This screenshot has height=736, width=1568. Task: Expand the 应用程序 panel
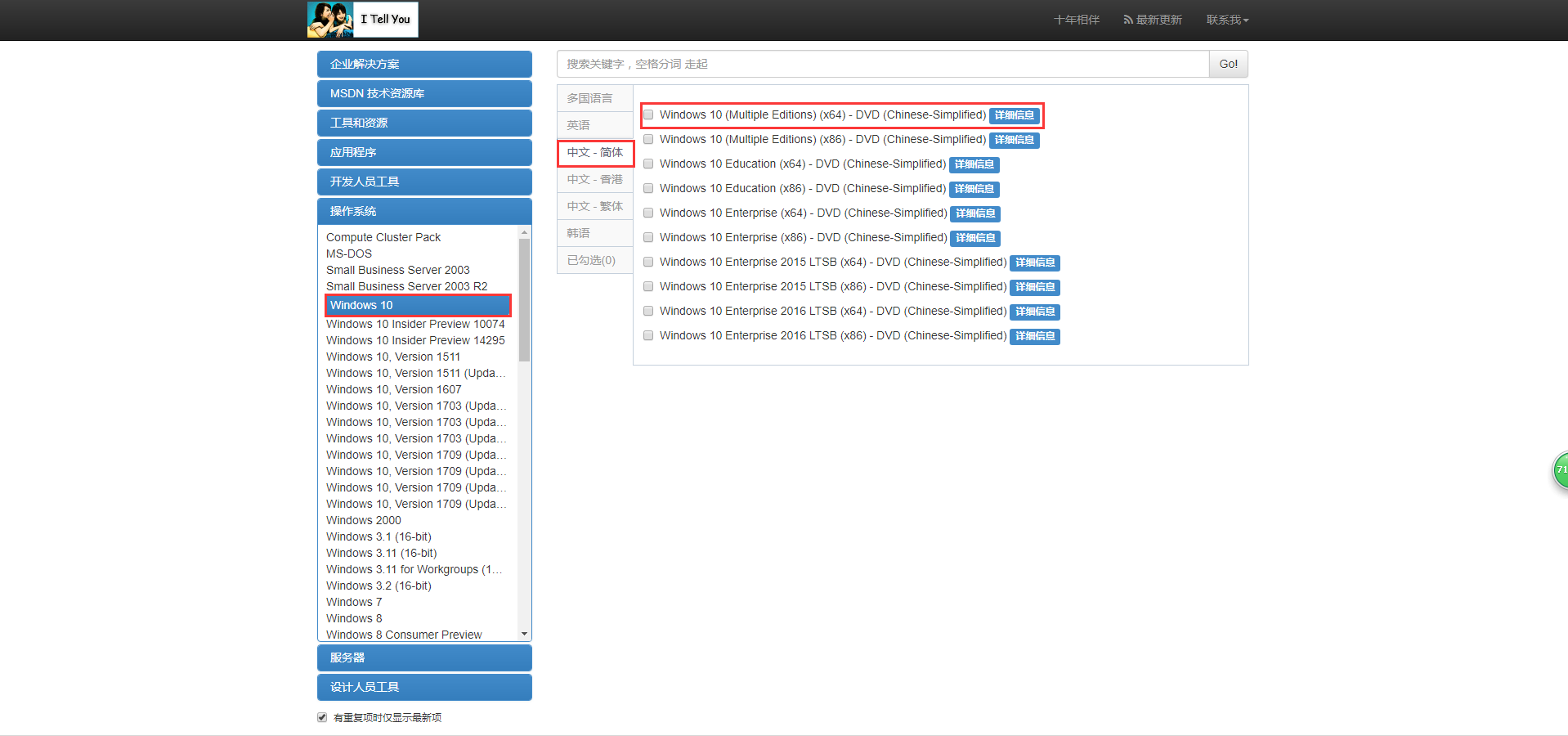pos(424,152)
